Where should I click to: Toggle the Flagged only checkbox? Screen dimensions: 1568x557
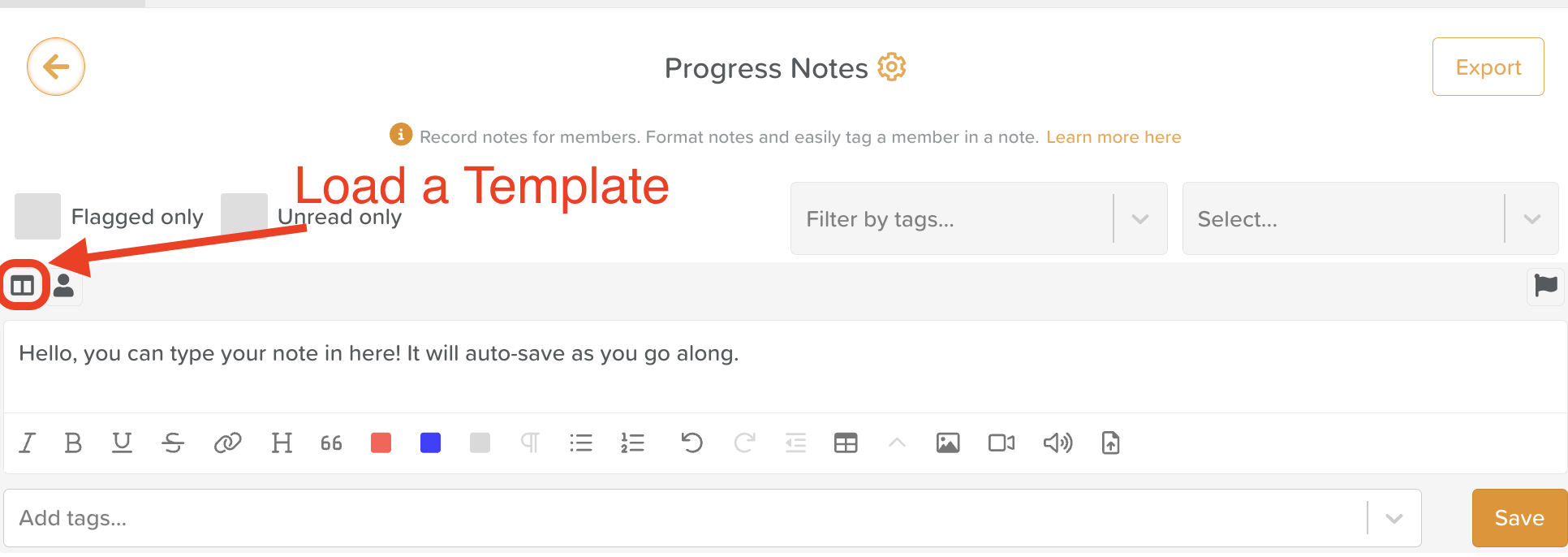point(37,217)
